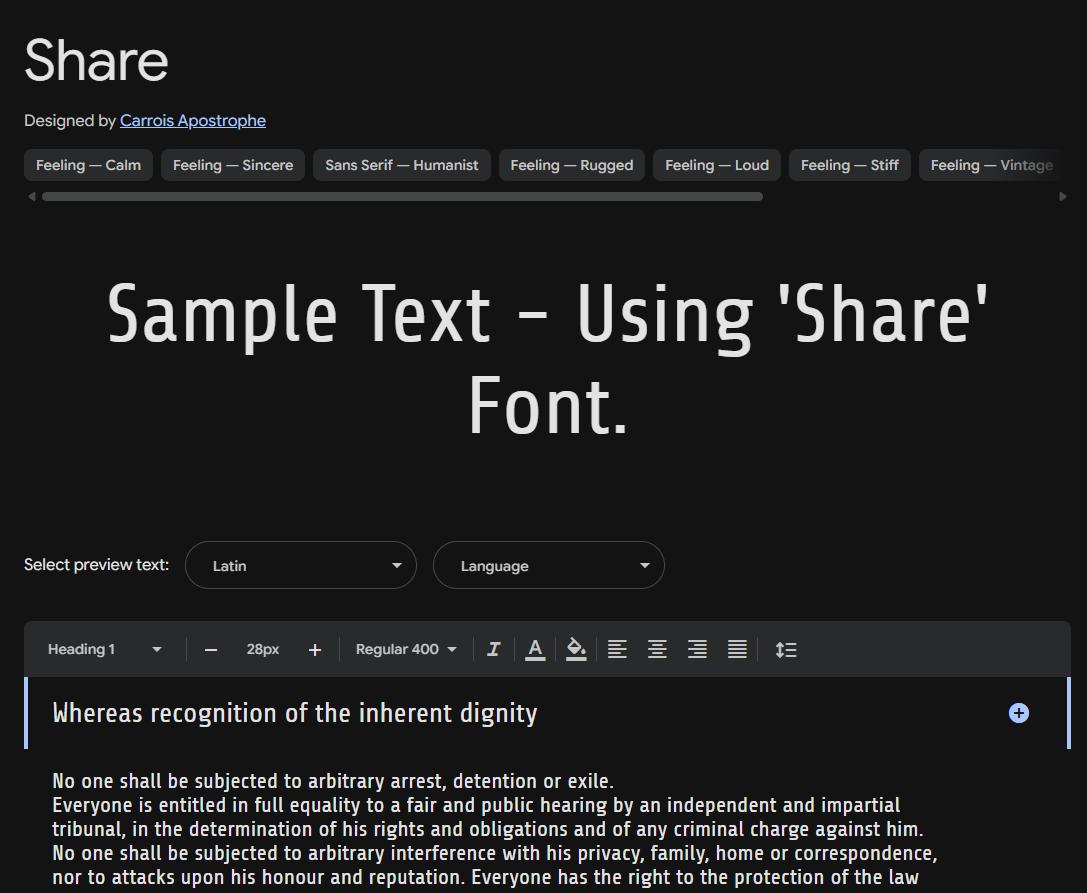The width and height of the screenshot is (1087, 893).
Task: Align text left
Action: tap(617, 649)
